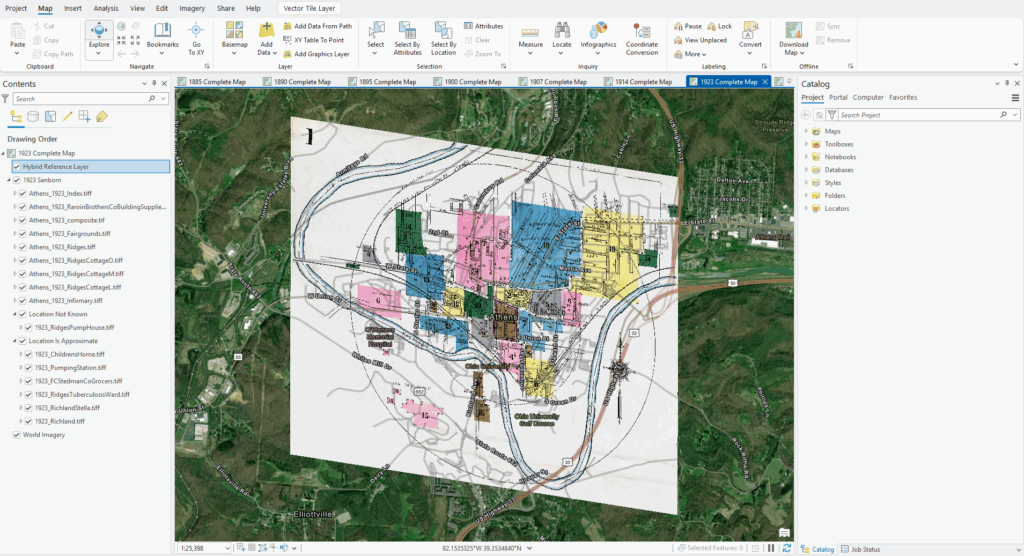This screenshot has width=1024, height=556.
Task: Open Job Status pane tab
Action: click(861, 549)
